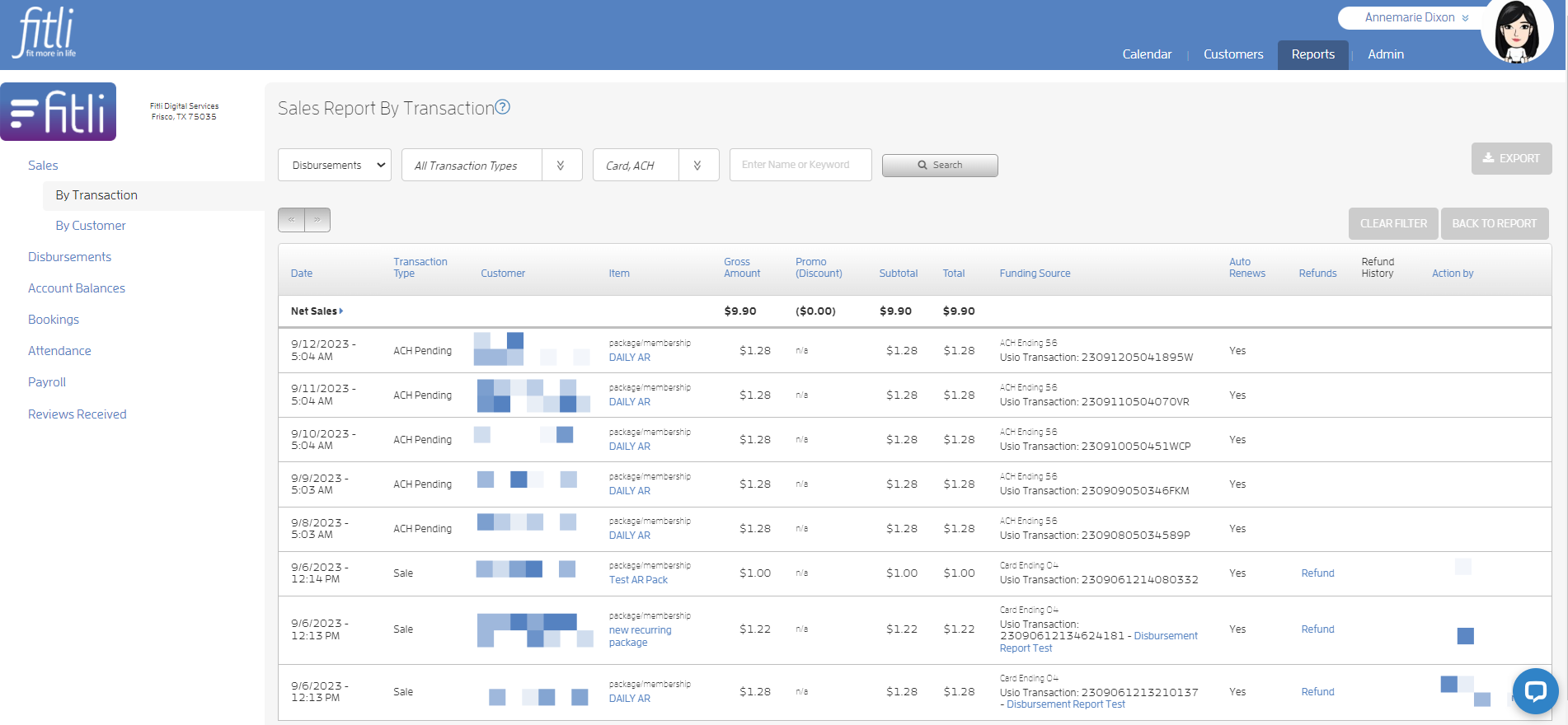Open the Admin tab
Screen dimensions: 1568x725
point(1386,54)
